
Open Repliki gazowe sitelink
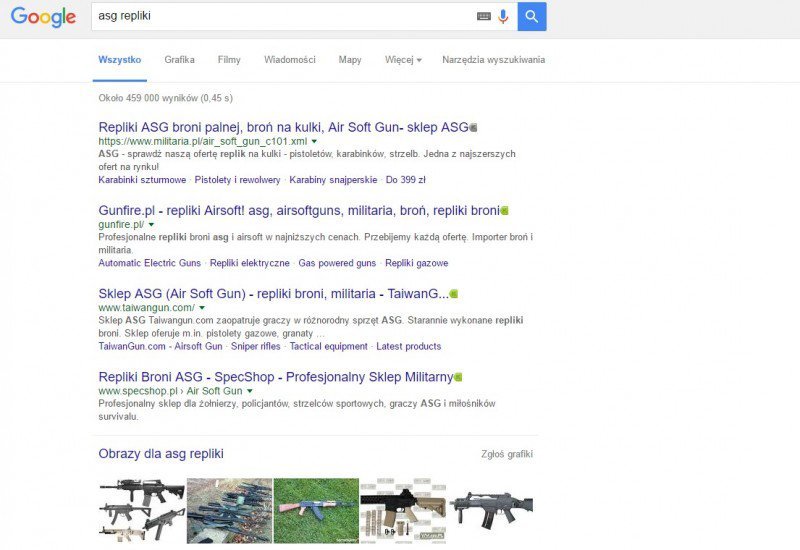[416, 263]
